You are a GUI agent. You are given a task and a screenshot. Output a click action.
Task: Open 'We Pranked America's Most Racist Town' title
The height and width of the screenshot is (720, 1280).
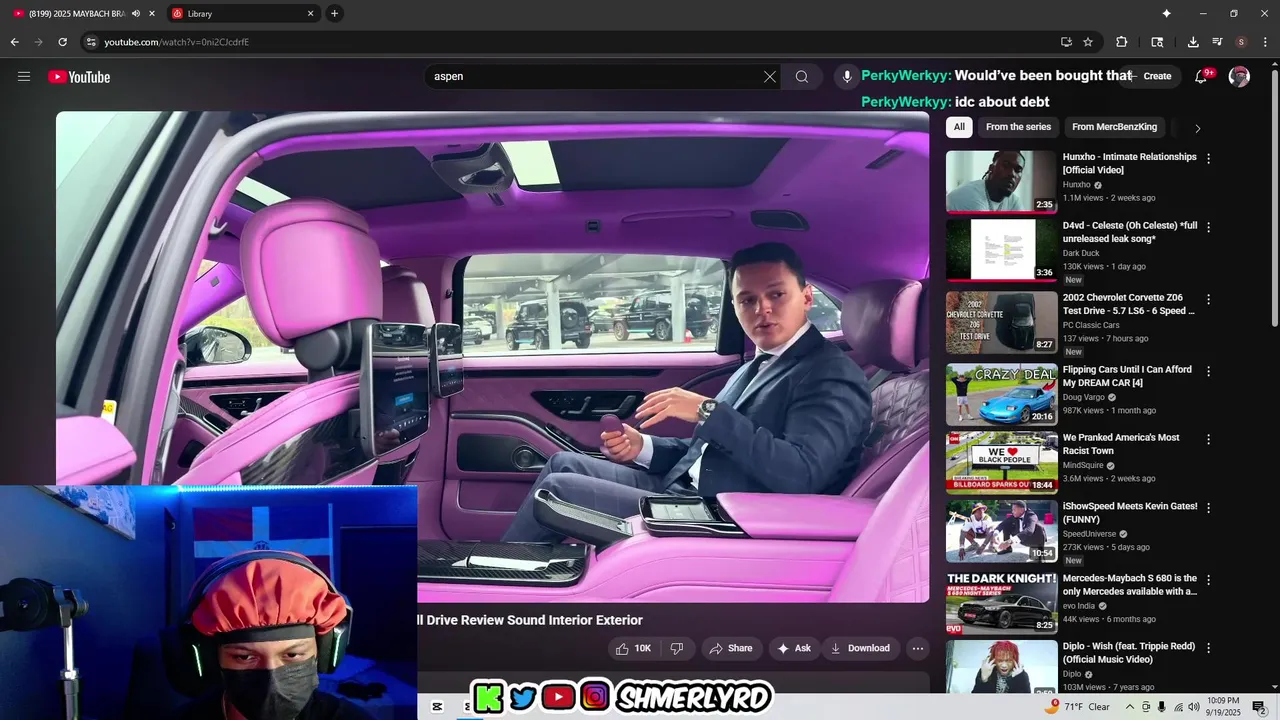(x=1121, y=444)
